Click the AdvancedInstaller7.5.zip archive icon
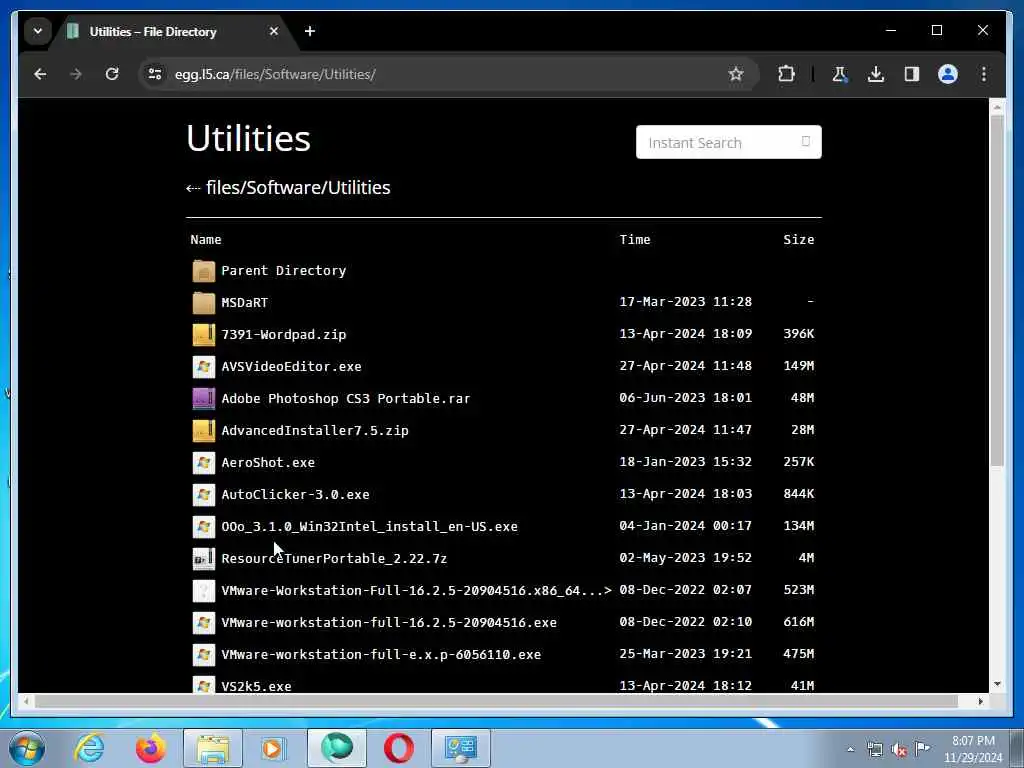This screenshot has width=1024, height=768. click(204, 431)
